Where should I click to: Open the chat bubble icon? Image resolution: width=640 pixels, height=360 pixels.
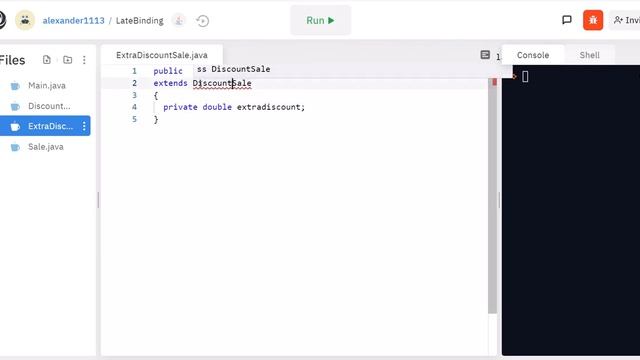(567, 20)
